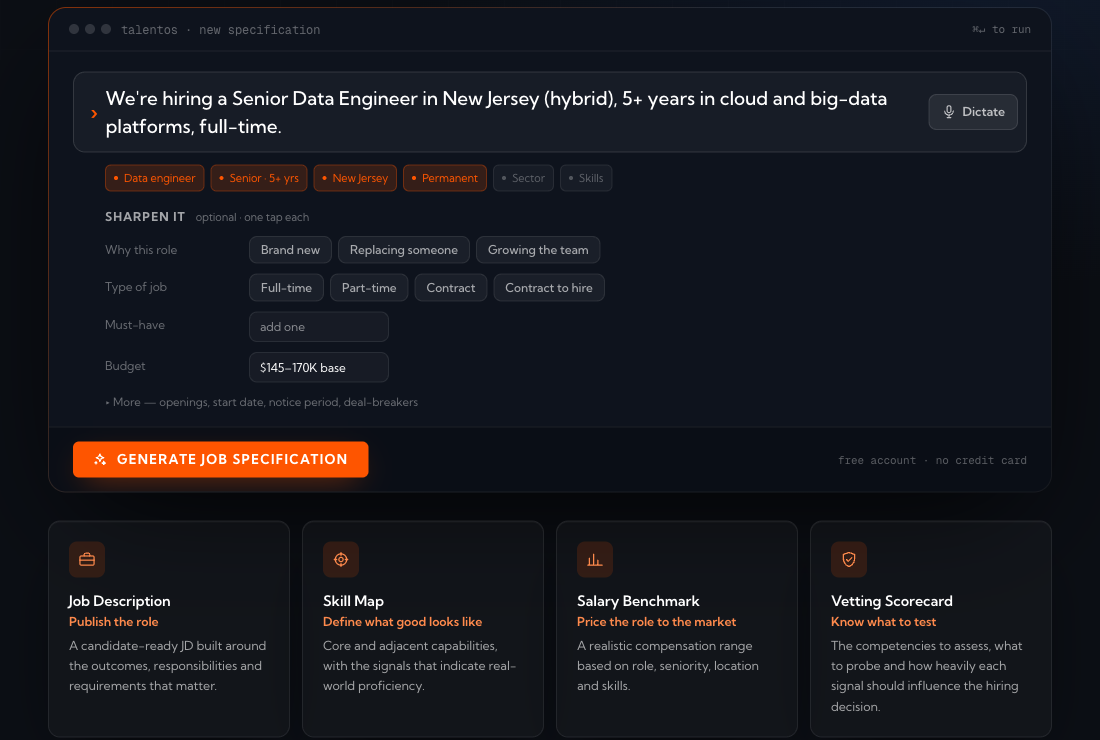Click the Must-have add one field
This screenshot has width=1100, height=740.
coord(318,327)
